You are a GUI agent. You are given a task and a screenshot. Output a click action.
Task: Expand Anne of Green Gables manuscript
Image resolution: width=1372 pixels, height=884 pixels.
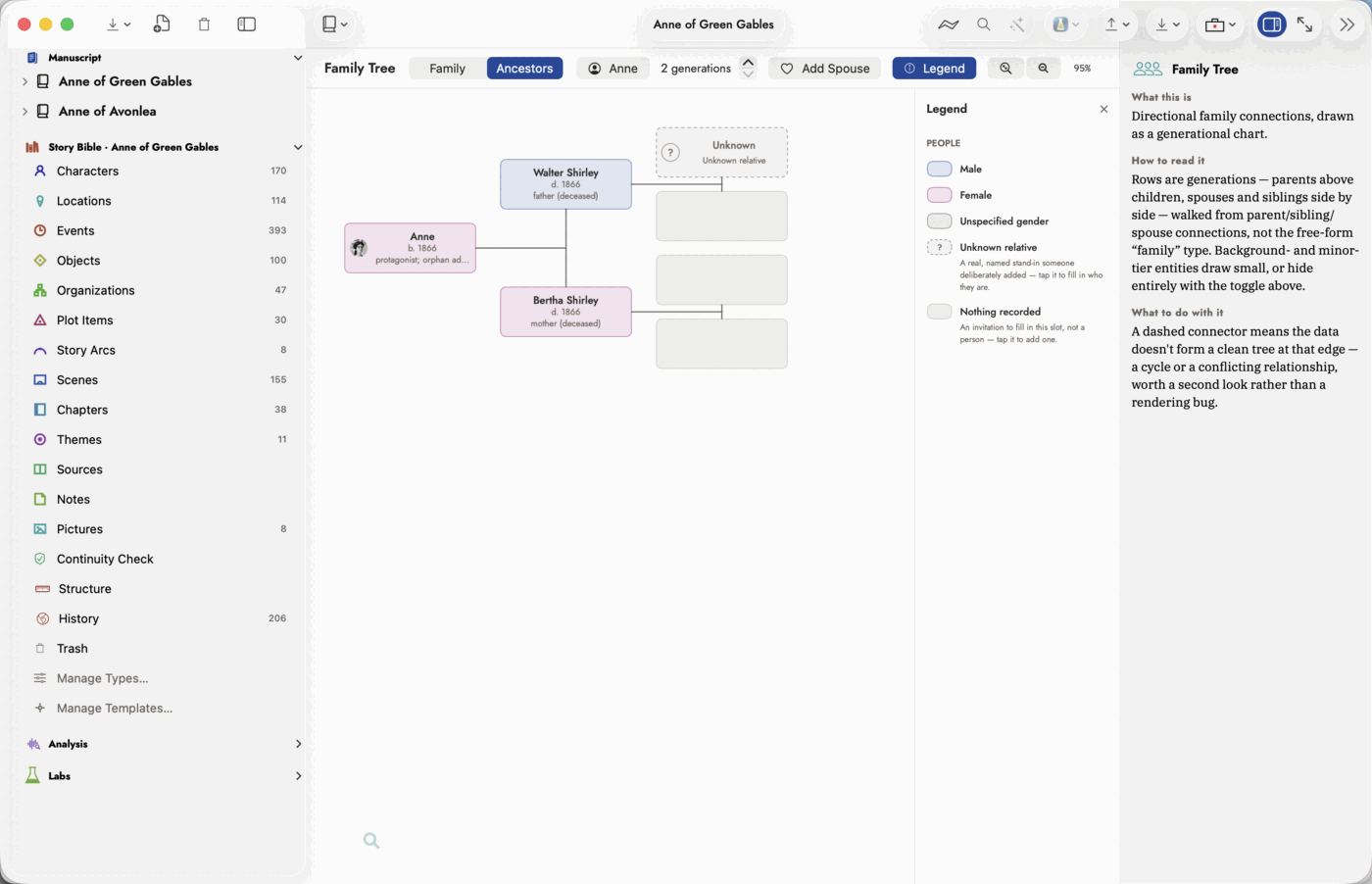coord(24,81)
